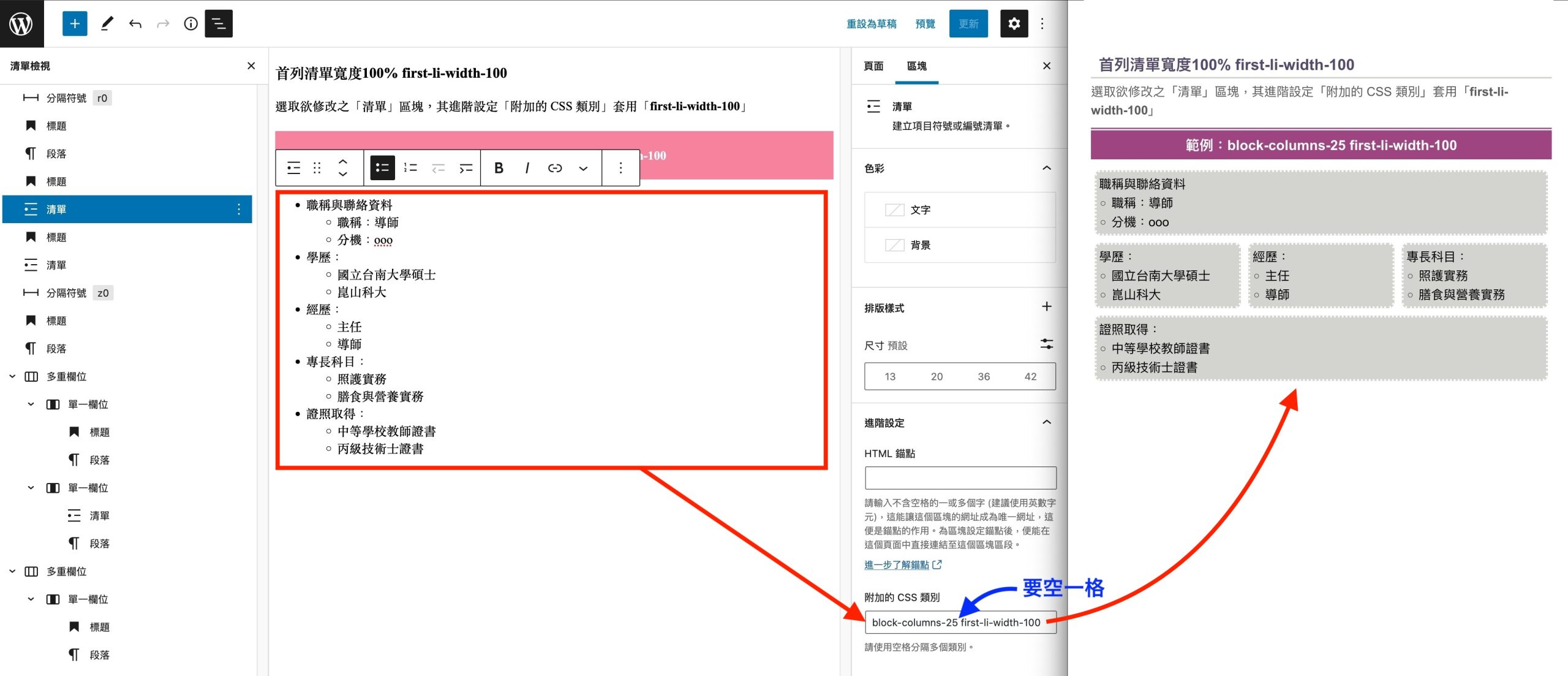
Task: Switch to the 頁面 tab
Action: point(873,66)
